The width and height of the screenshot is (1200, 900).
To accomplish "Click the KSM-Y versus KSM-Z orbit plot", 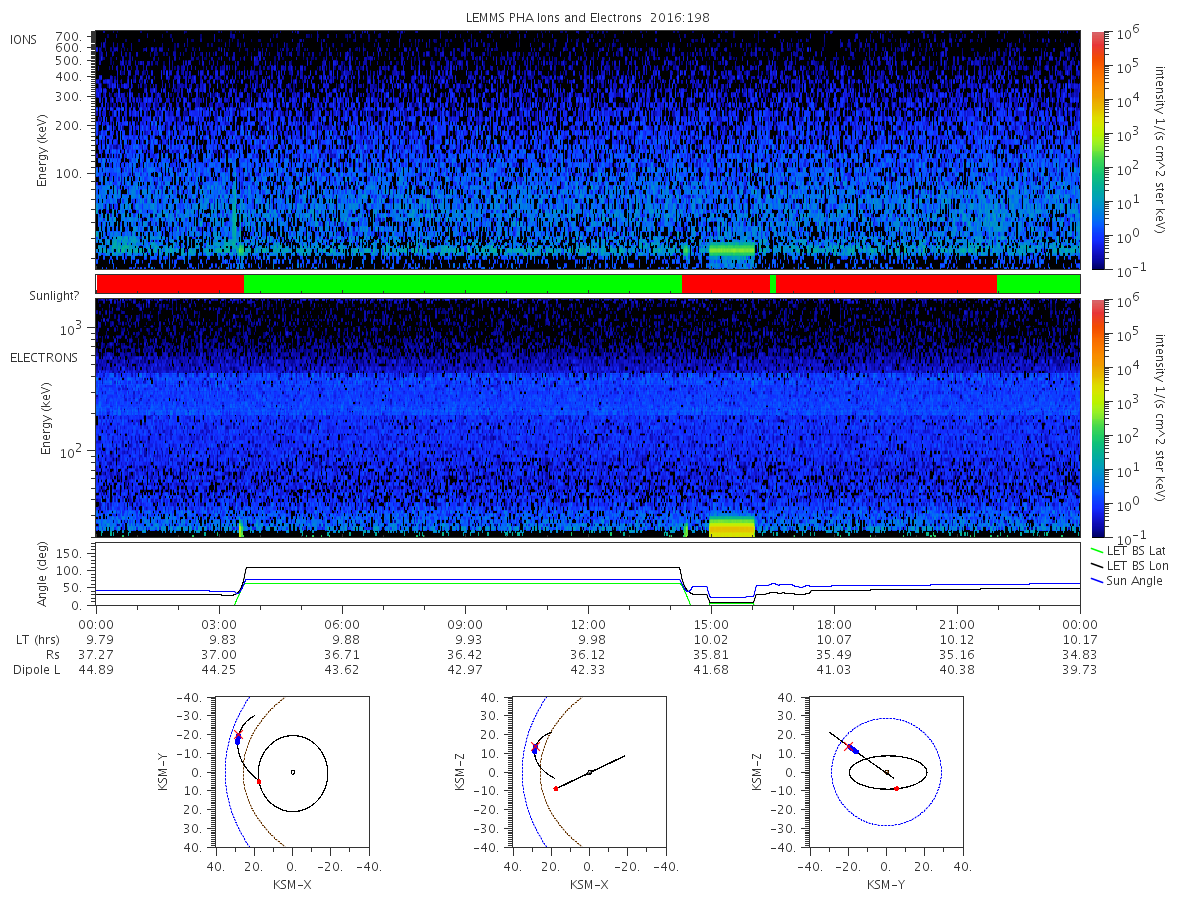I will tap(887, 772).
